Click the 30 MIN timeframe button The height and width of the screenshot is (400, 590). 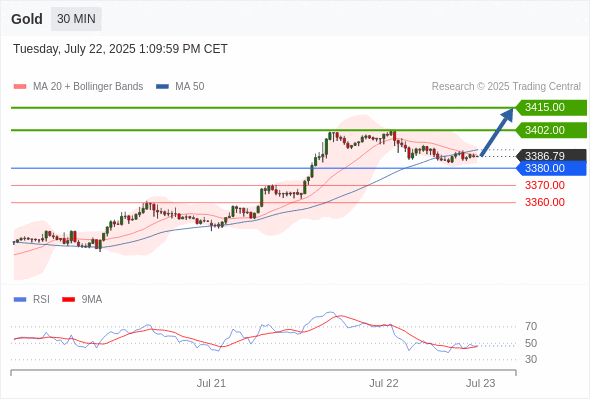point(76,19)
